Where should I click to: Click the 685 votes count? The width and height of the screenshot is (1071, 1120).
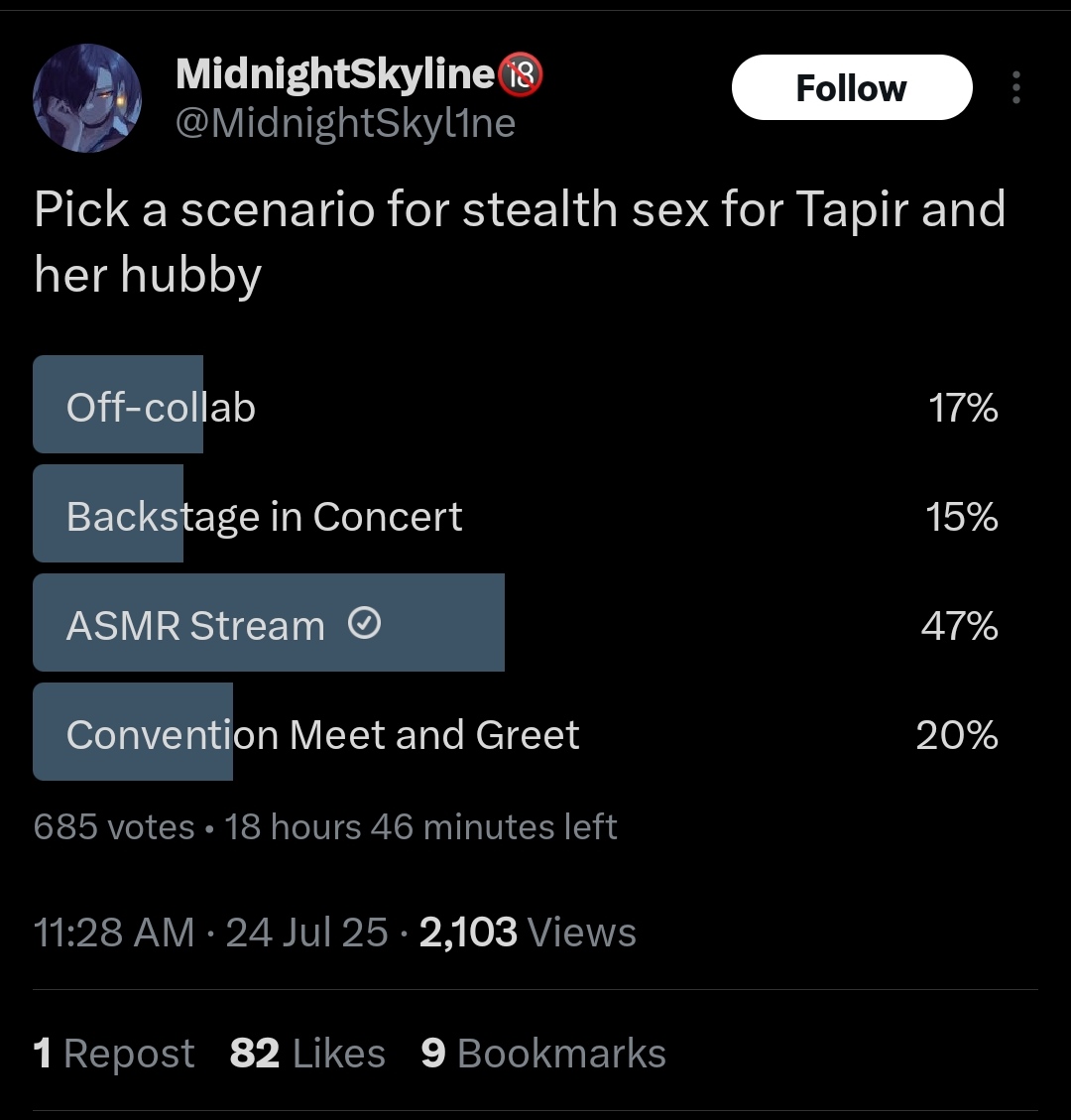(x=113, y=826)
